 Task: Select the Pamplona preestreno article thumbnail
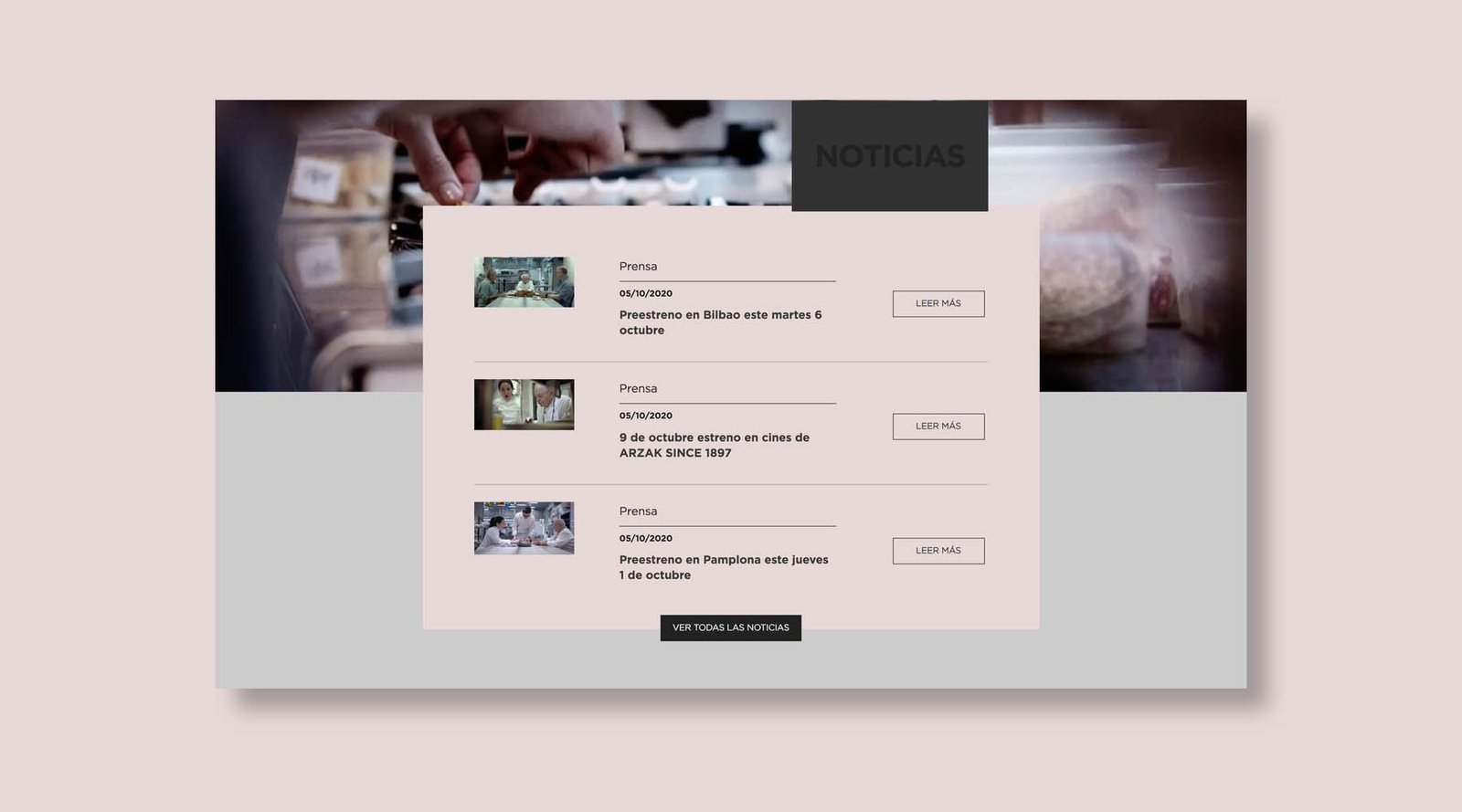tap(524, 528)
